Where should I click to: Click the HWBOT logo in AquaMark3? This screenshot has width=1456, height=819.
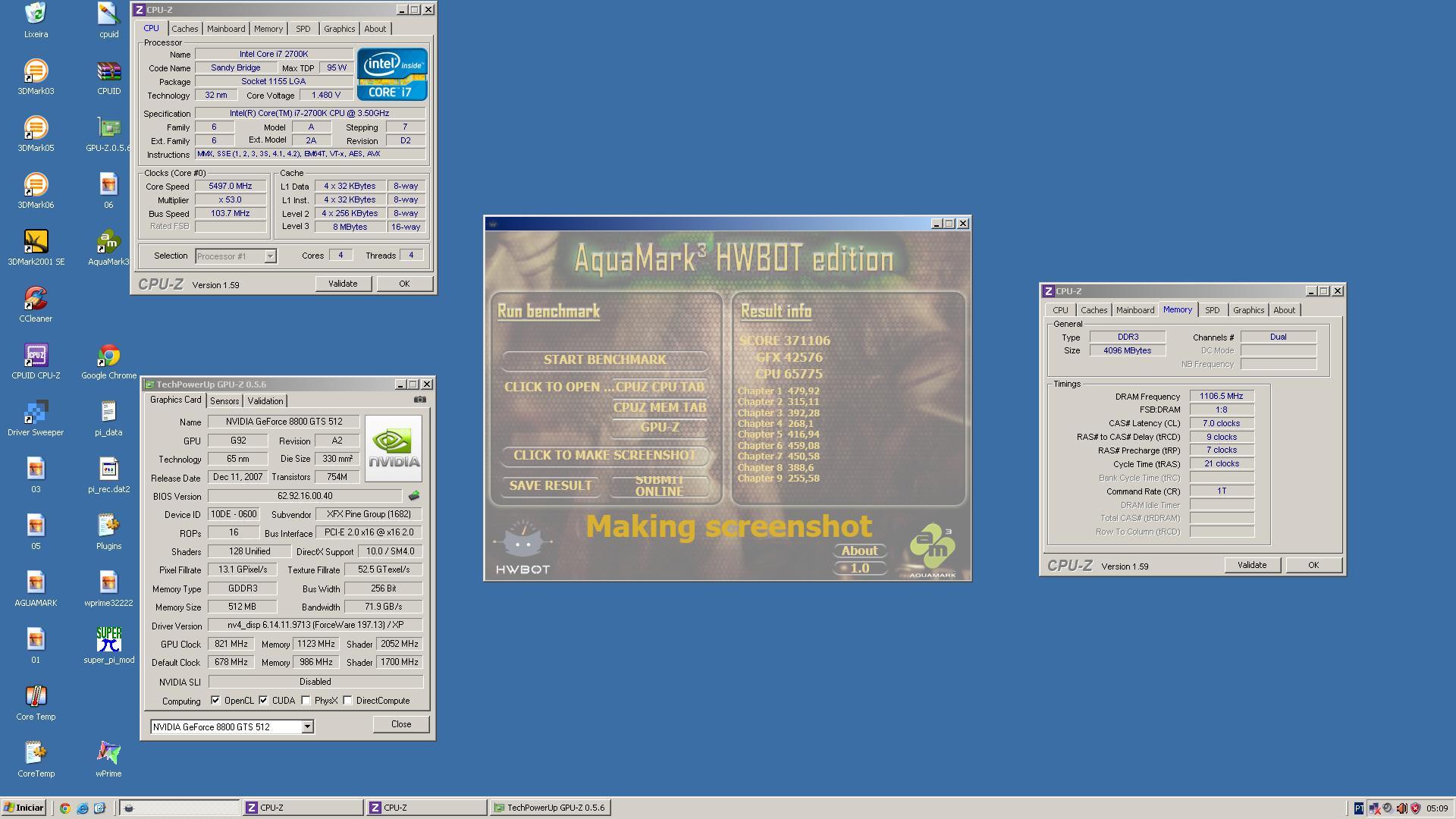(522, 546)
